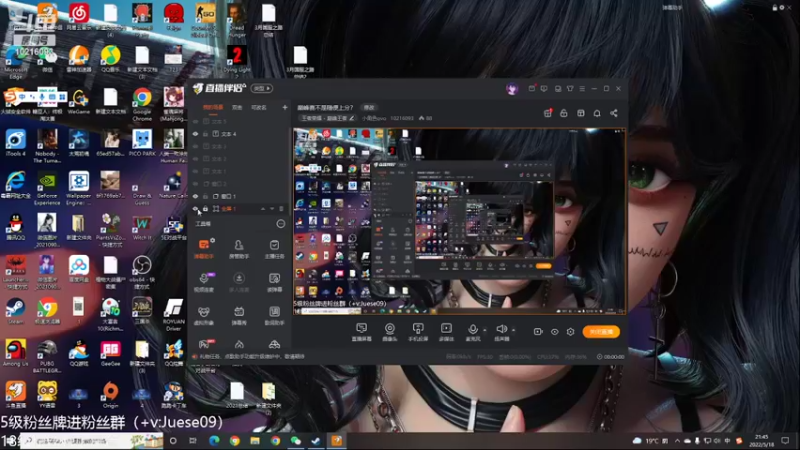Viewport: 800px width, 450px height.
Task: Click the Windows taskbar search box
Action: [x=91, y=440]
